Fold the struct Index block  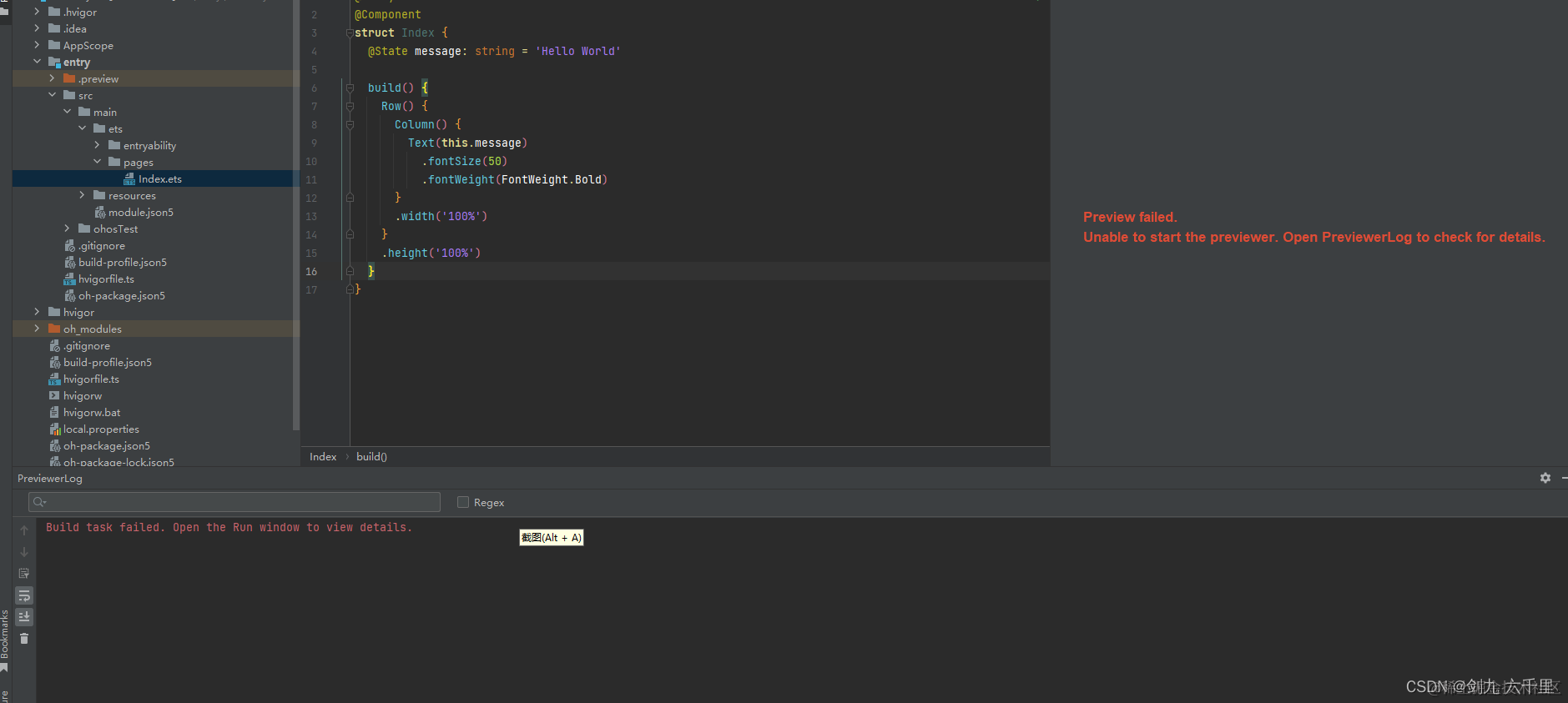[x=350, y=33]
